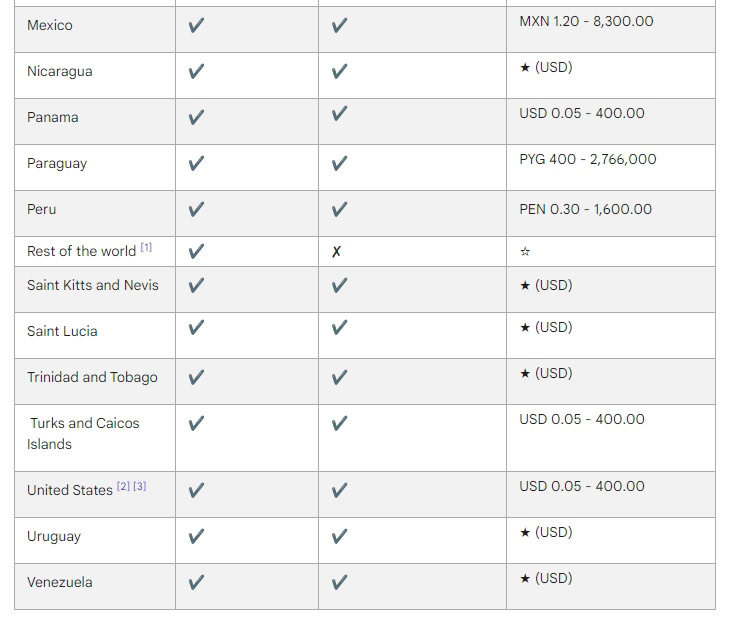Screen dimensions: 732x624
Task: Open footnote [3] next to United States
Action: pyautogui.click(x=140, y=486)
